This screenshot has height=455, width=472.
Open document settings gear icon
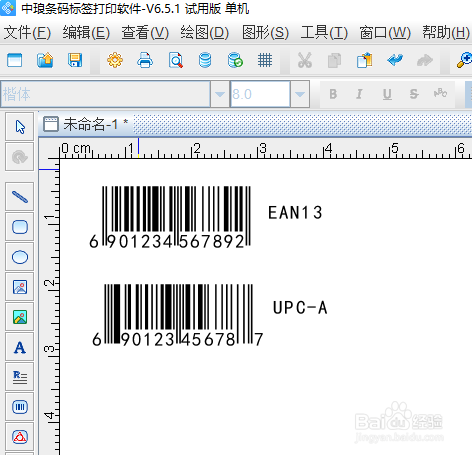click(x=115, y=60)
